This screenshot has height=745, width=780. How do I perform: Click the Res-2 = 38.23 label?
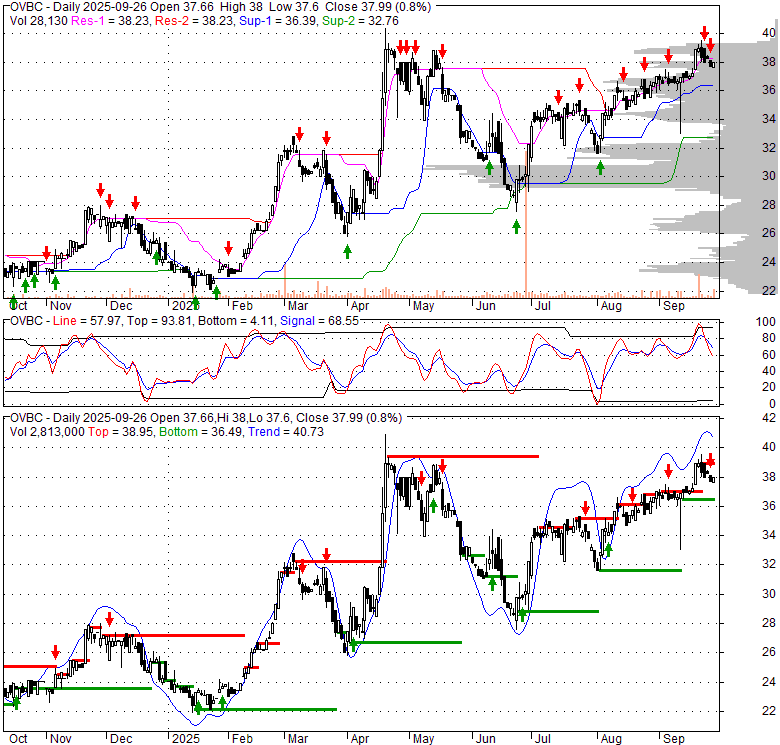point(195,21)
